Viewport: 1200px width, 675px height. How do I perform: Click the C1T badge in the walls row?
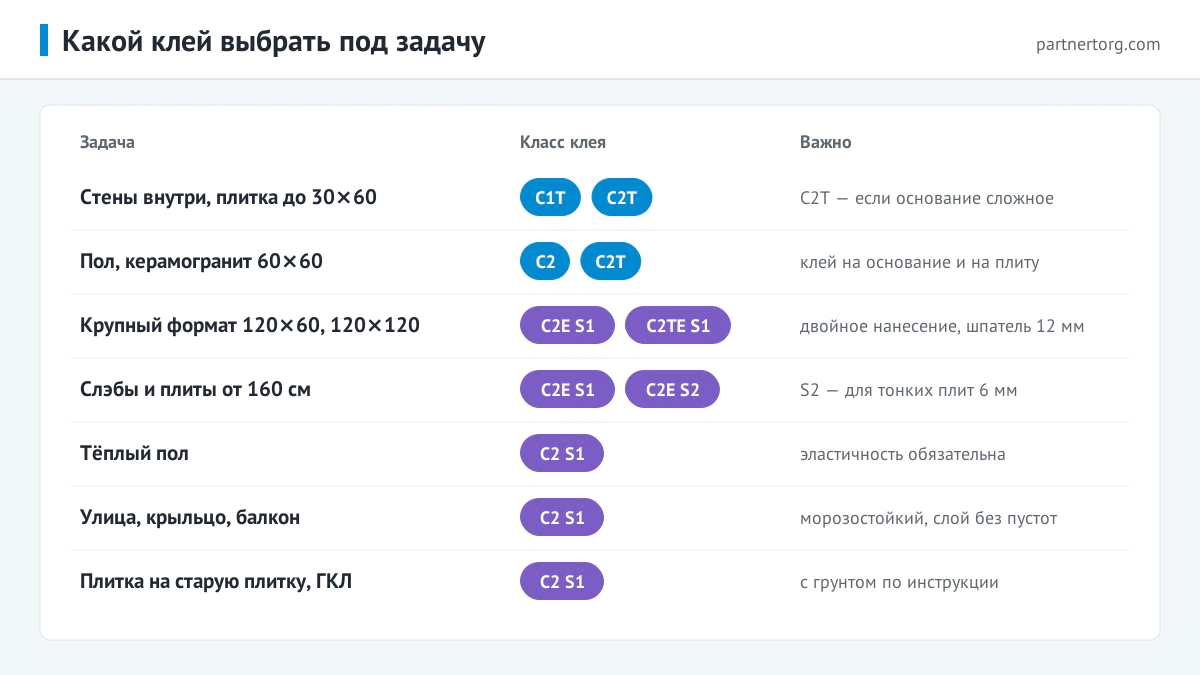point(550,198)
